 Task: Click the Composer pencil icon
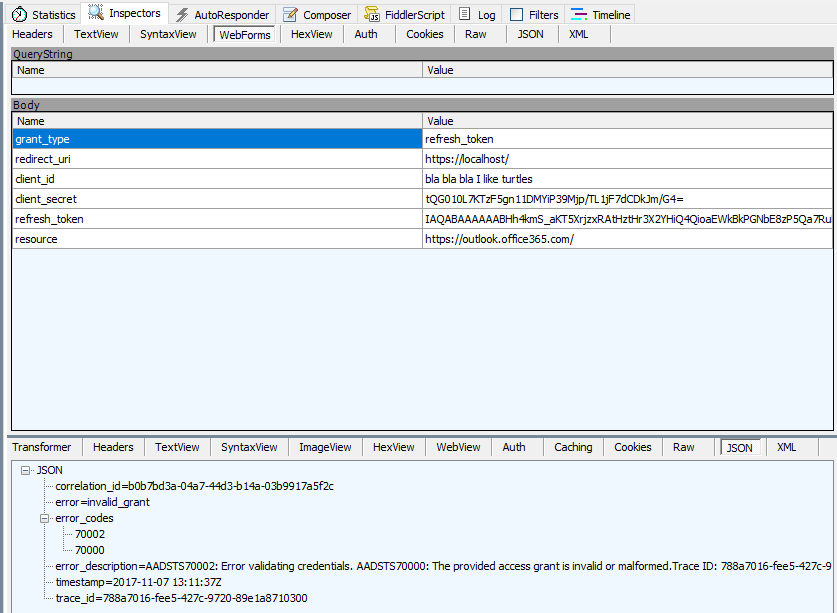tap(290, 14)
